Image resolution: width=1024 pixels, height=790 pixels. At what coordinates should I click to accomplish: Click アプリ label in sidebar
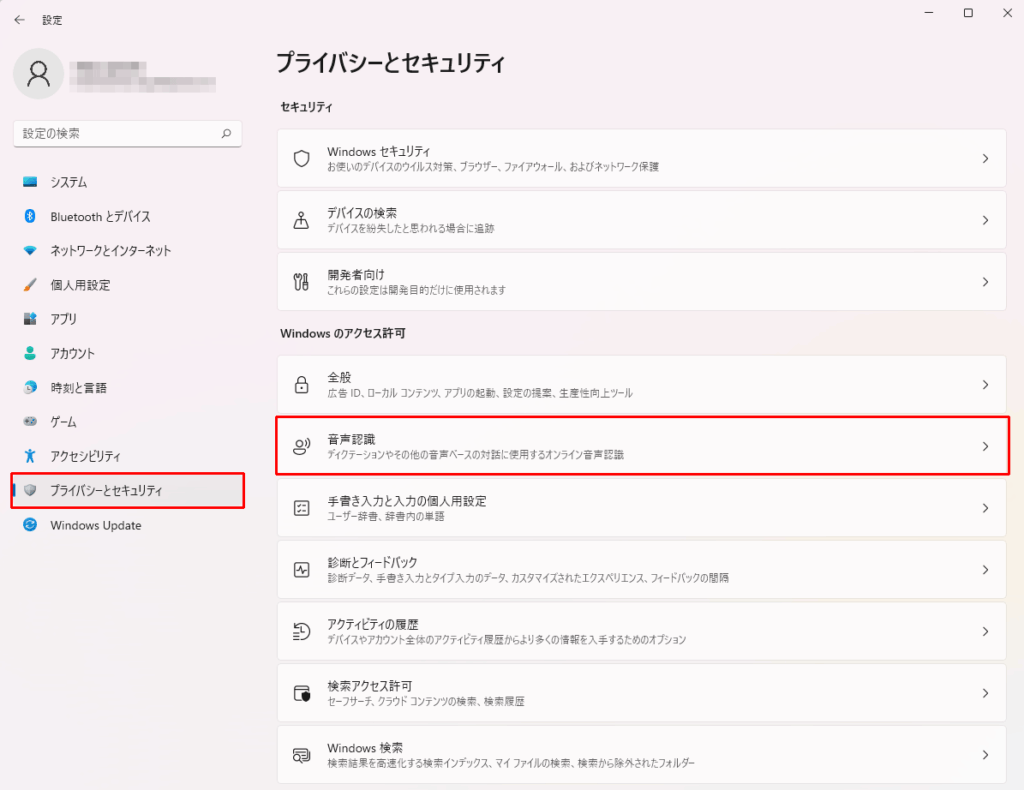63,319
